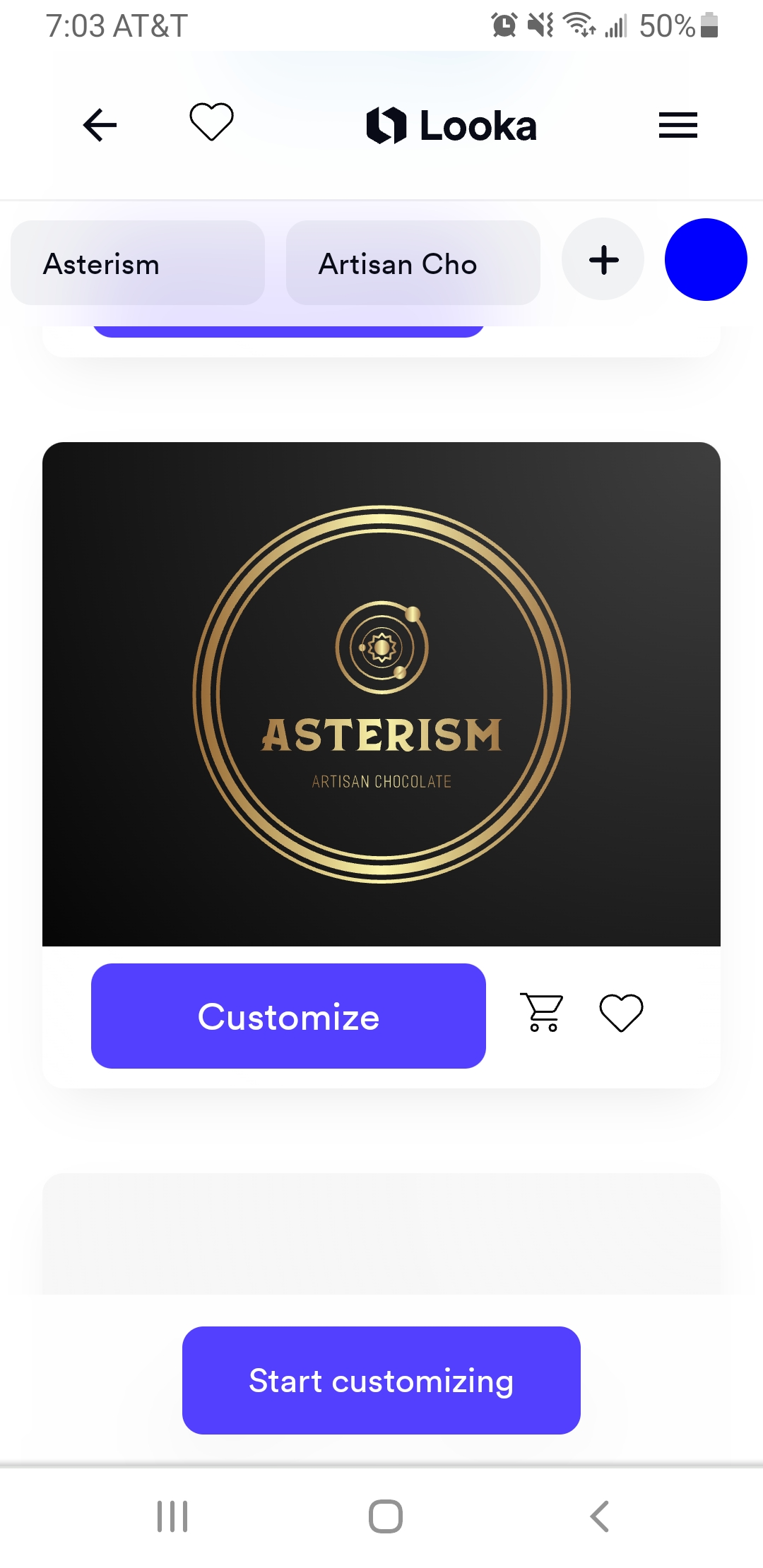Click the Customize button under Asterism logo
This screenshot has width=763, height=1568.
(x=288, y=1016)
